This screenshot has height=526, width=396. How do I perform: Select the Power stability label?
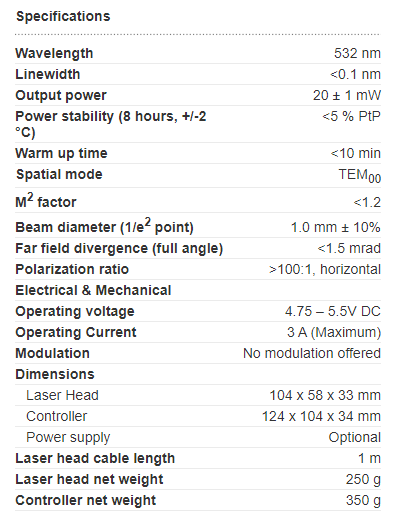coord(111,124)
